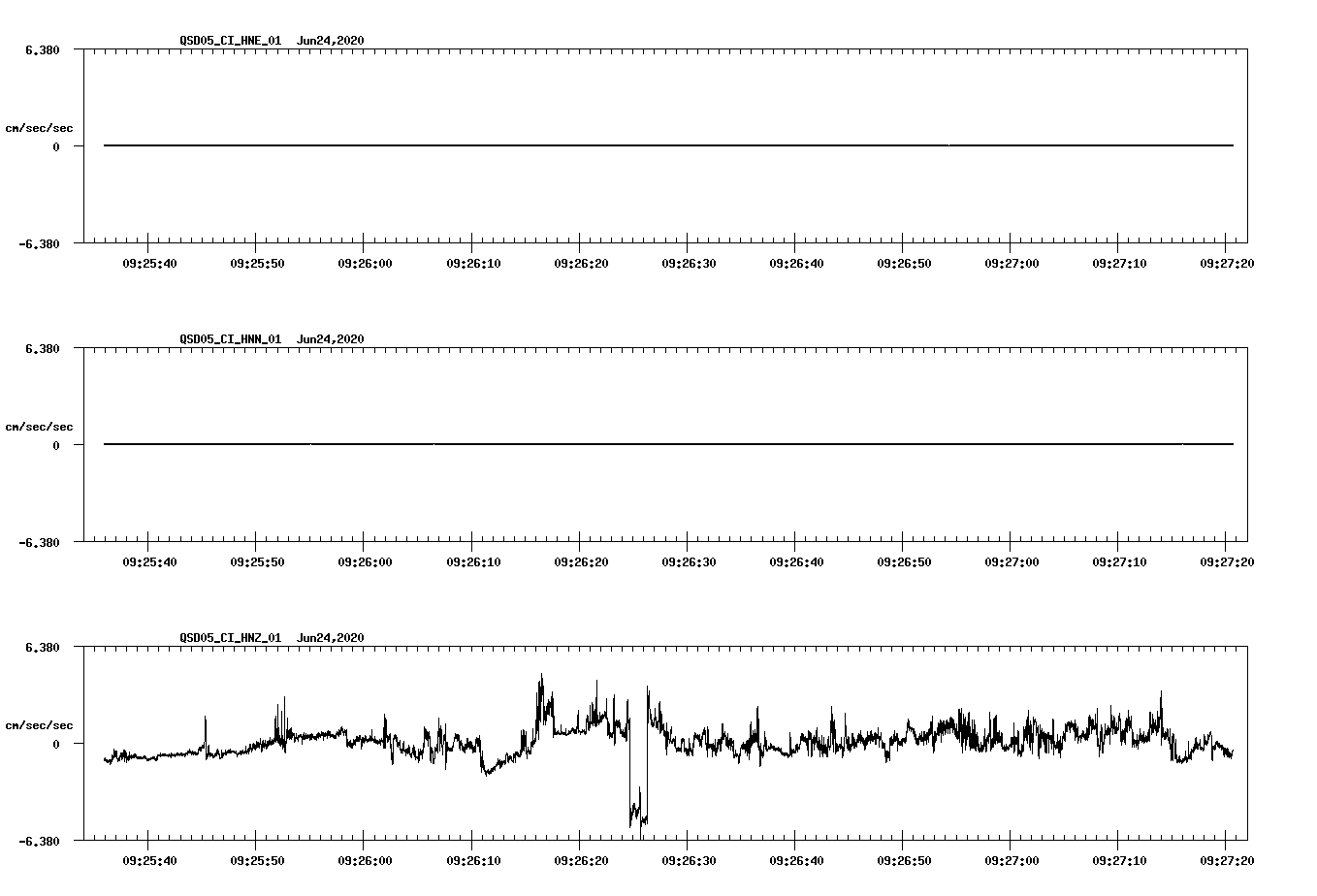Click the zero axis label of HNE plot
1317x896 pixels.
coord(56,146)
